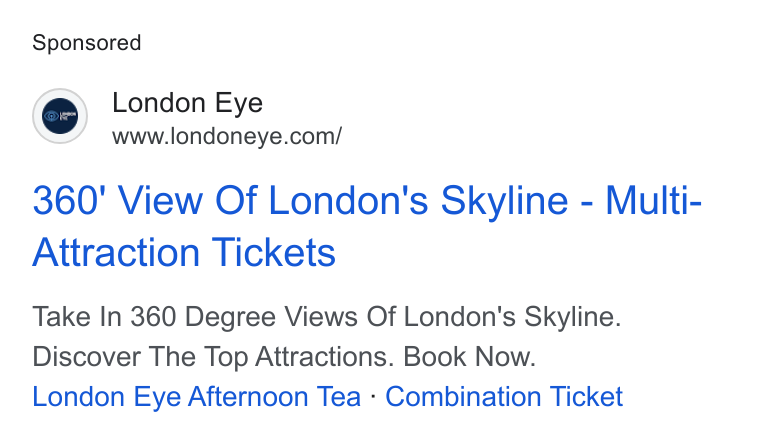The width and height of the screenshot is (760, 440).
Task: Click the 360' text starting the headline
Action: click(69, 200)
